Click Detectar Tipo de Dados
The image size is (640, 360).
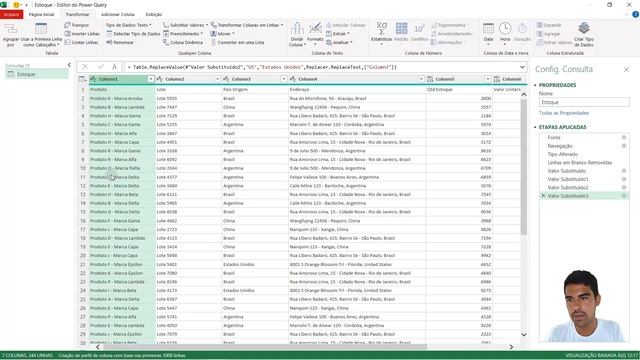pos(133,33)
